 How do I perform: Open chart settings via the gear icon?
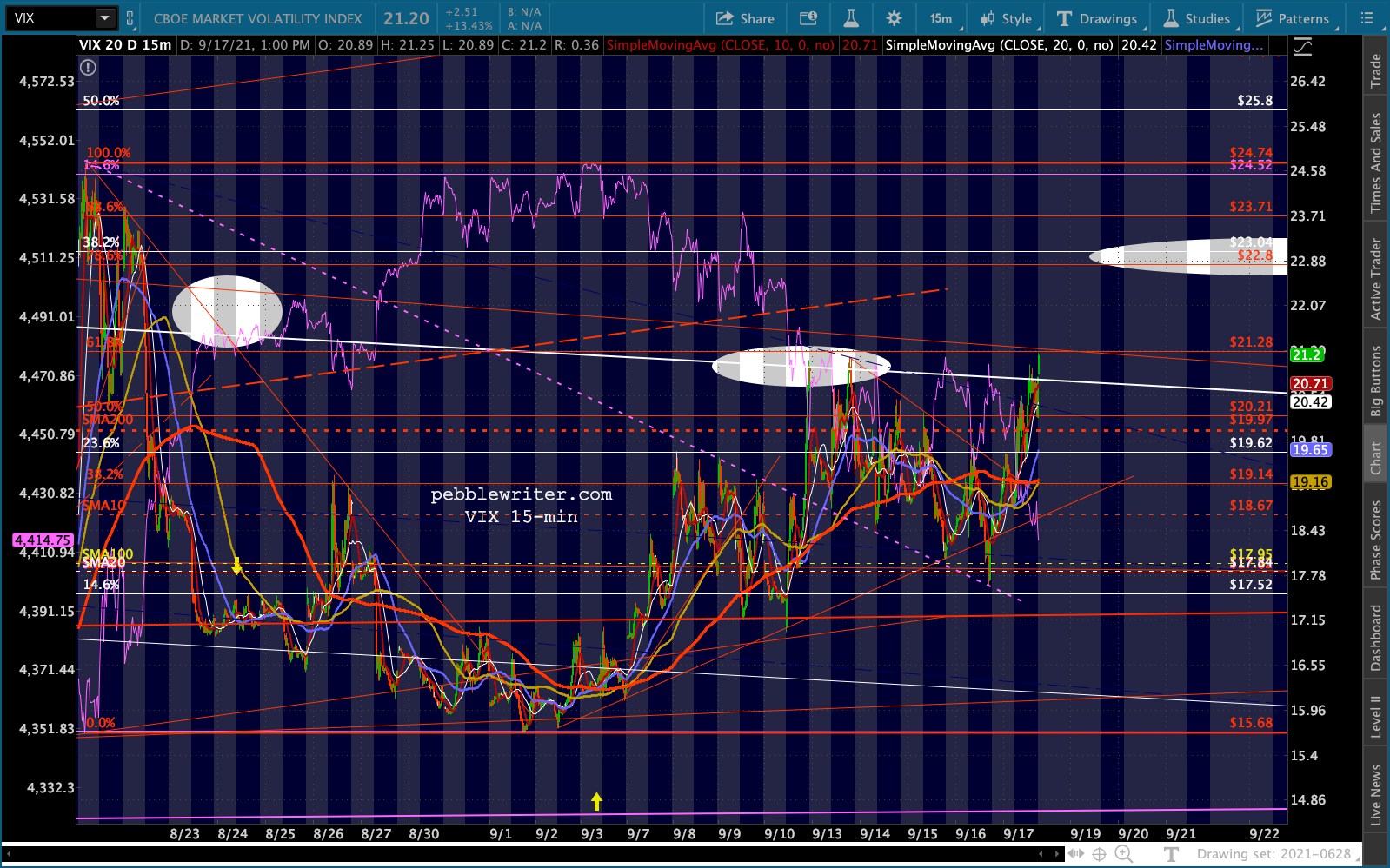[894, 18]
